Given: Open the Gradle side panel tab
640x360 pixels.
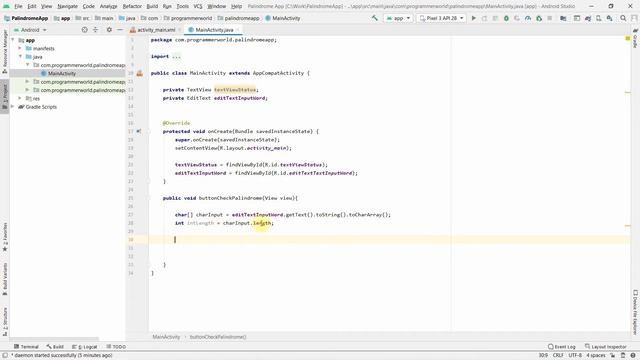Looking at the screenshot, I should (636, 39).
